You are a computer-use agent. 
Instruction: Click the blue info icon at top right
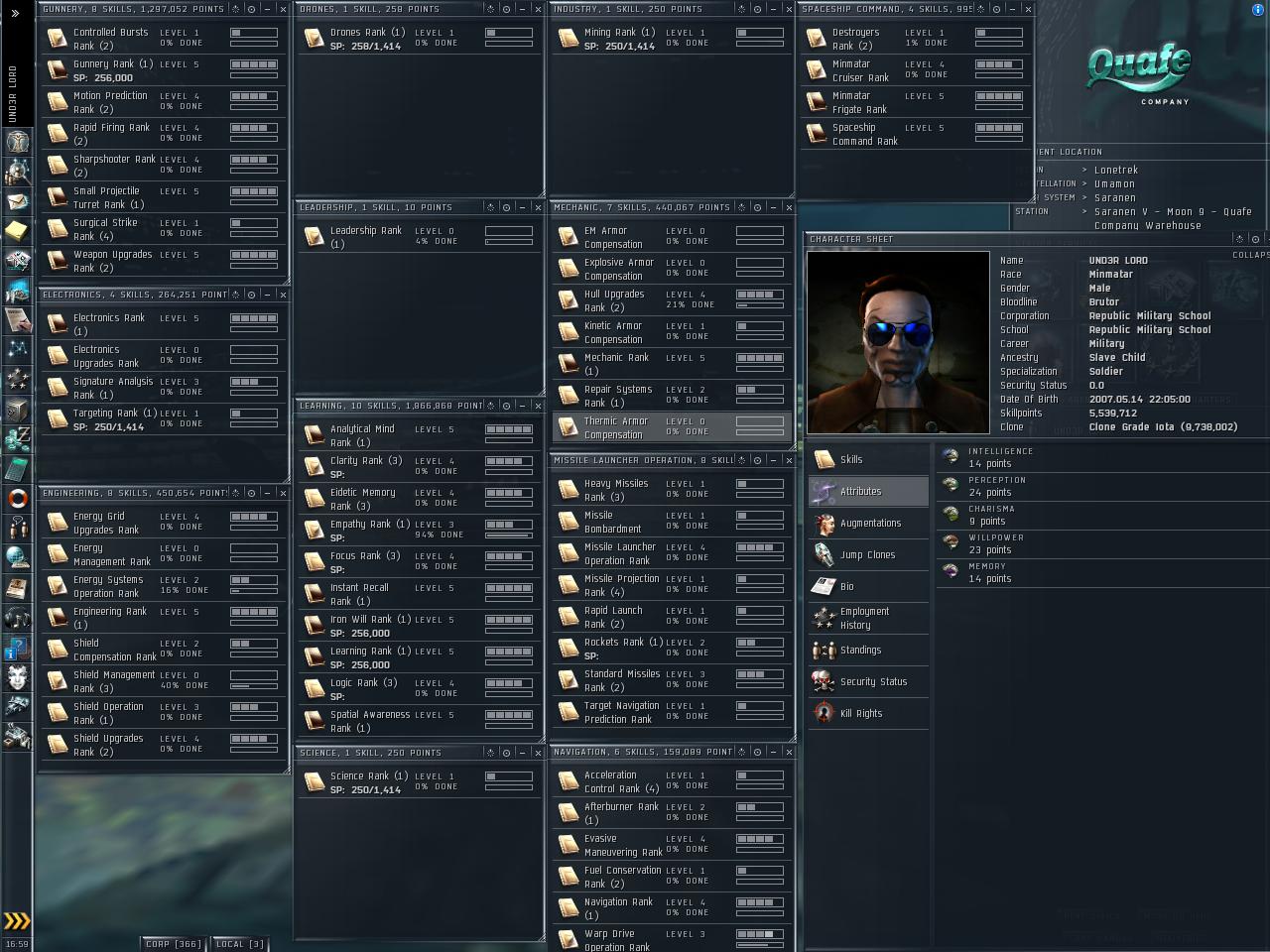pyautogui.click(x=1259, y=10)
